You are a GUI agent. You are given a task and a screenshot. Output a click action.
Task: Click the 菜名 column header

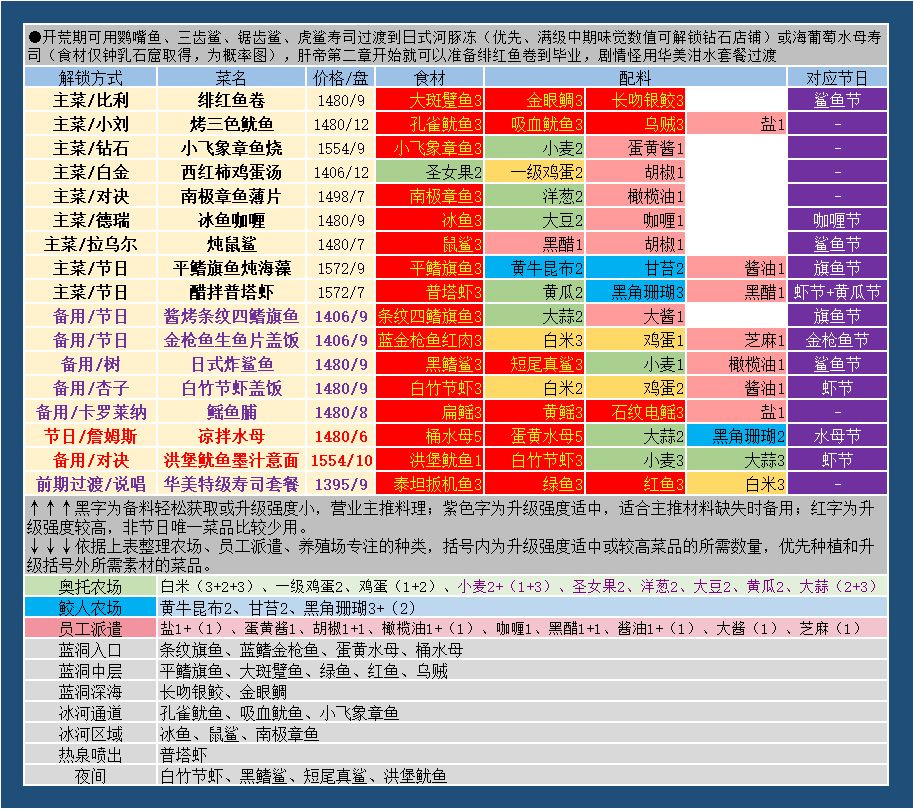[x=231, y=77]
